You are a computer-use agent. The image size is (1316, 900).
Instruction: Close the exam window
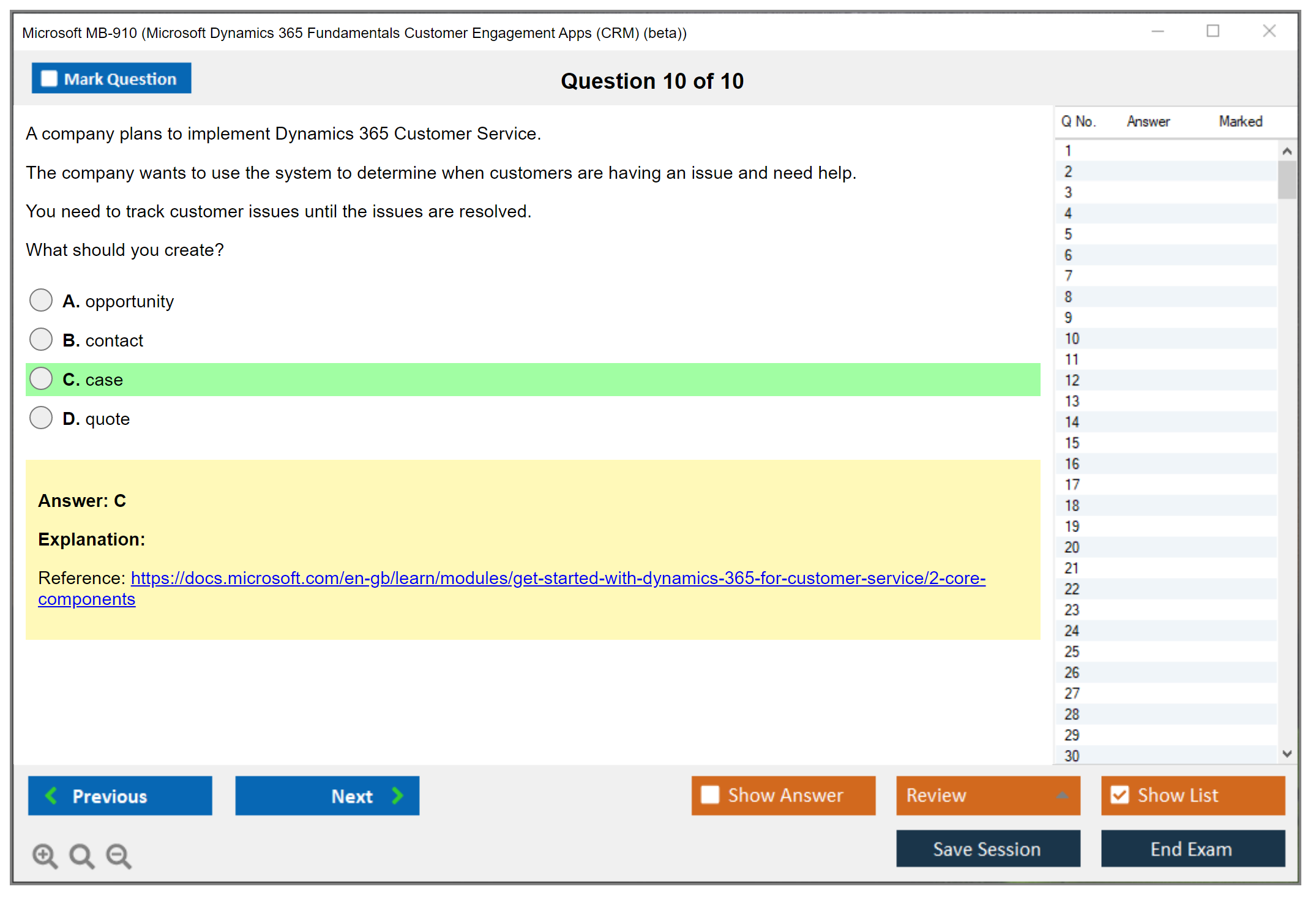1269,31
